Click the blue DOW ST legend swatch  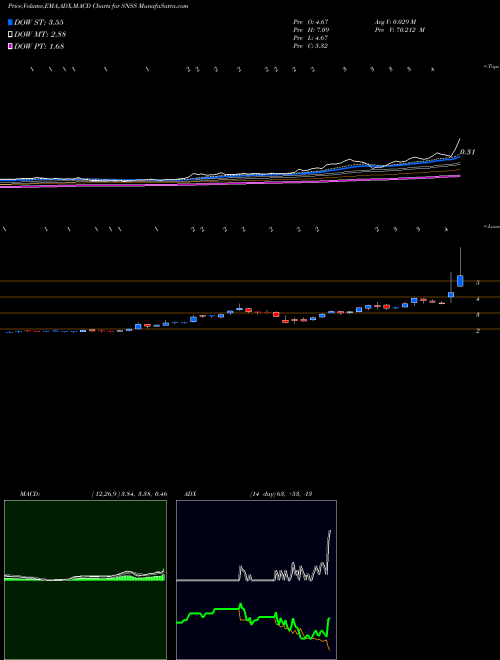pyautogui.click(x=11, y=22)
